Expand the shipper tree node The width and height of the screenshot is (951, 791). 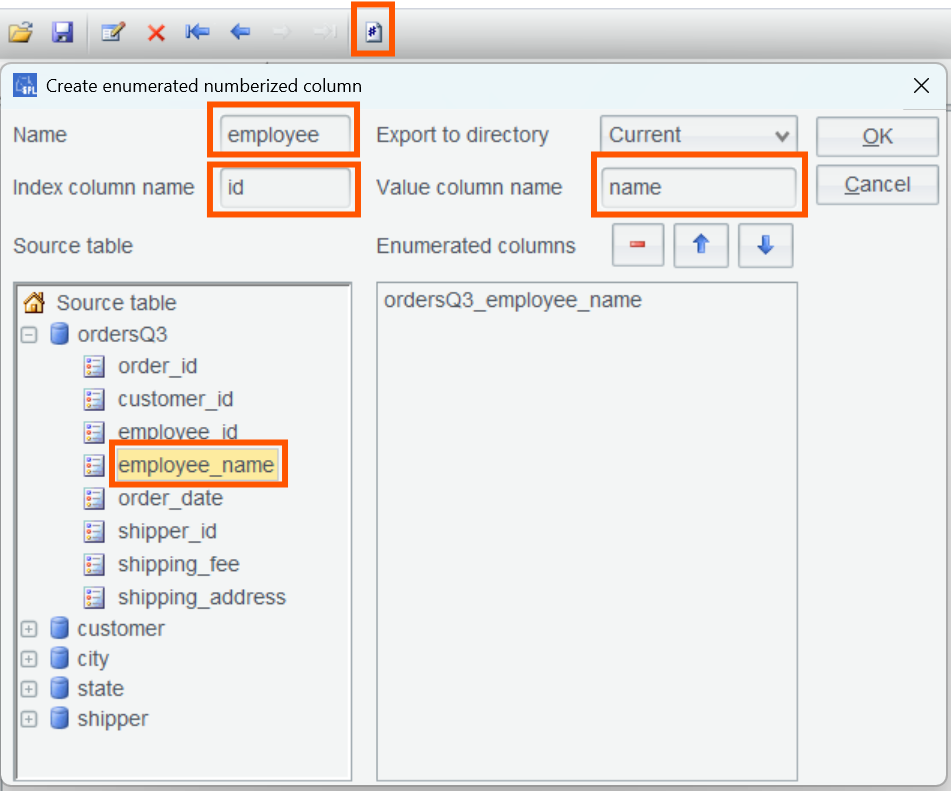(29, 719)
